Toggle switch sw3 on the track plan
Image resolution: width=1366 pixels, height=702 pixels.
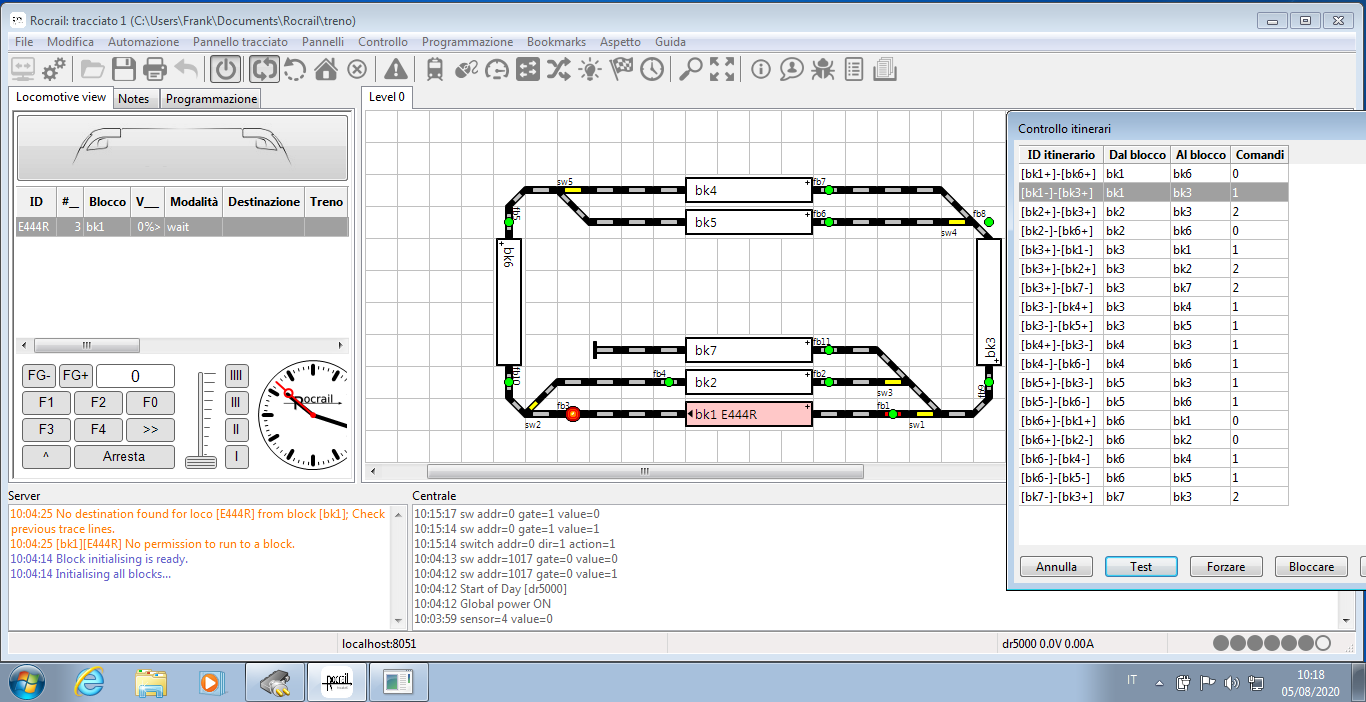(892, 382)
